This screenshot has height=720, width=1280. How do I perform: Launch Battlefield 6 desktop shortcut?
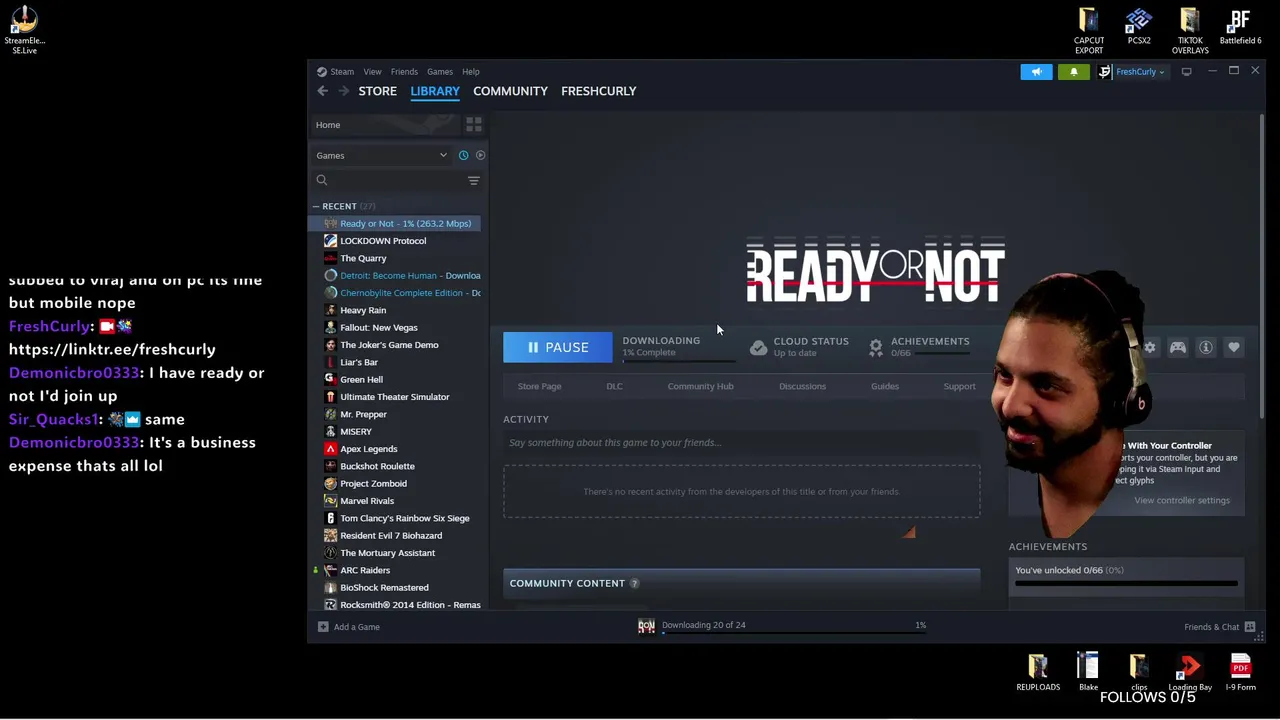(1240, 27)
